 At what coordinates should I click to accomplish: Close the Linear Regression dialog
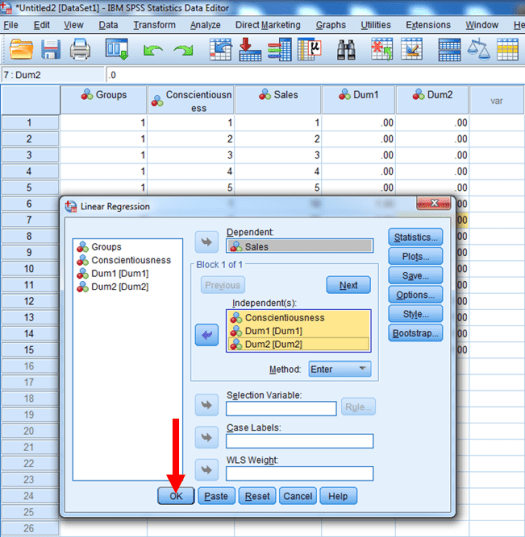(434, 203)
